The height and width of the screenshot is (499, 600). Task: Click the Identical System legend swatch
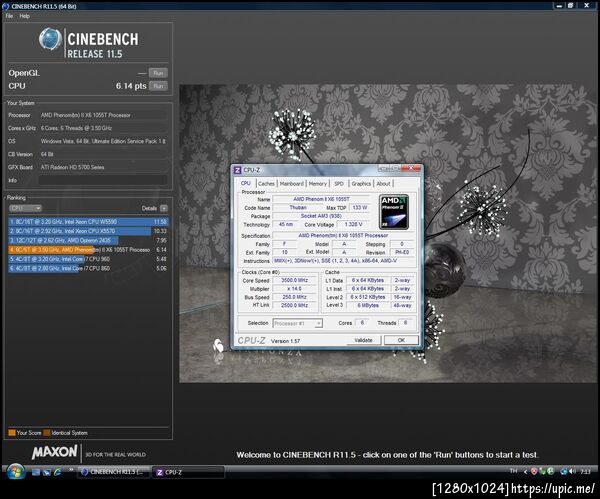click(x=47, y=433)
